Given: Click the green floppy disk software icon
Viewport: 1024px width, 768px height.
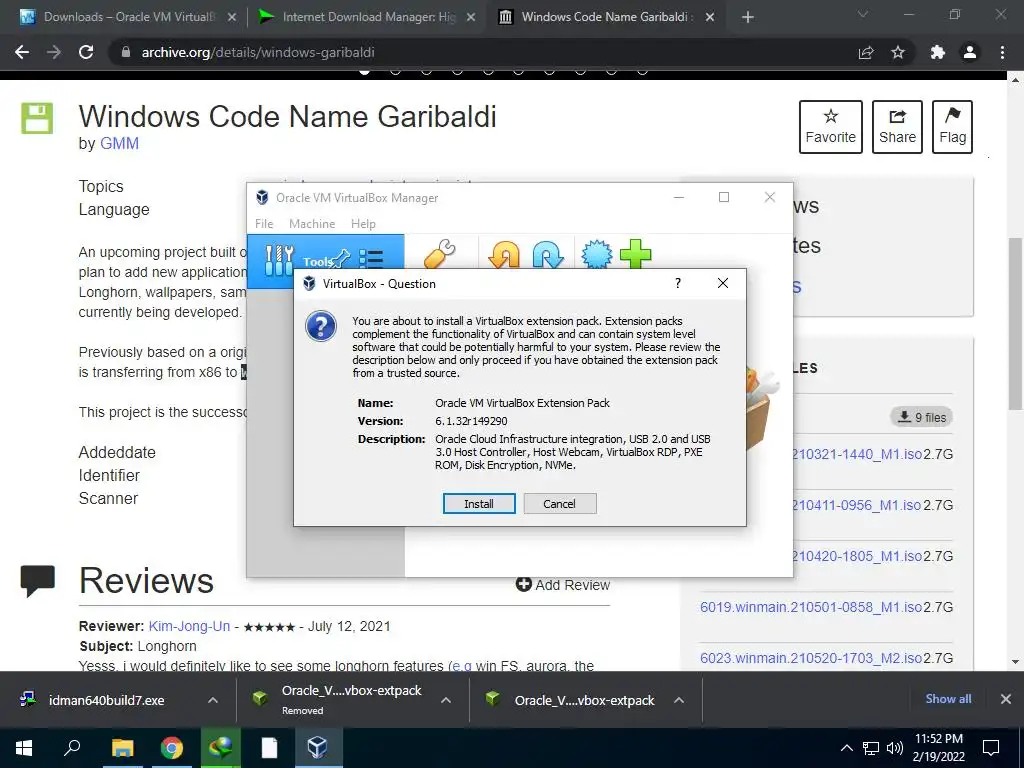Looking at the screenshot, I should (37, 118).
